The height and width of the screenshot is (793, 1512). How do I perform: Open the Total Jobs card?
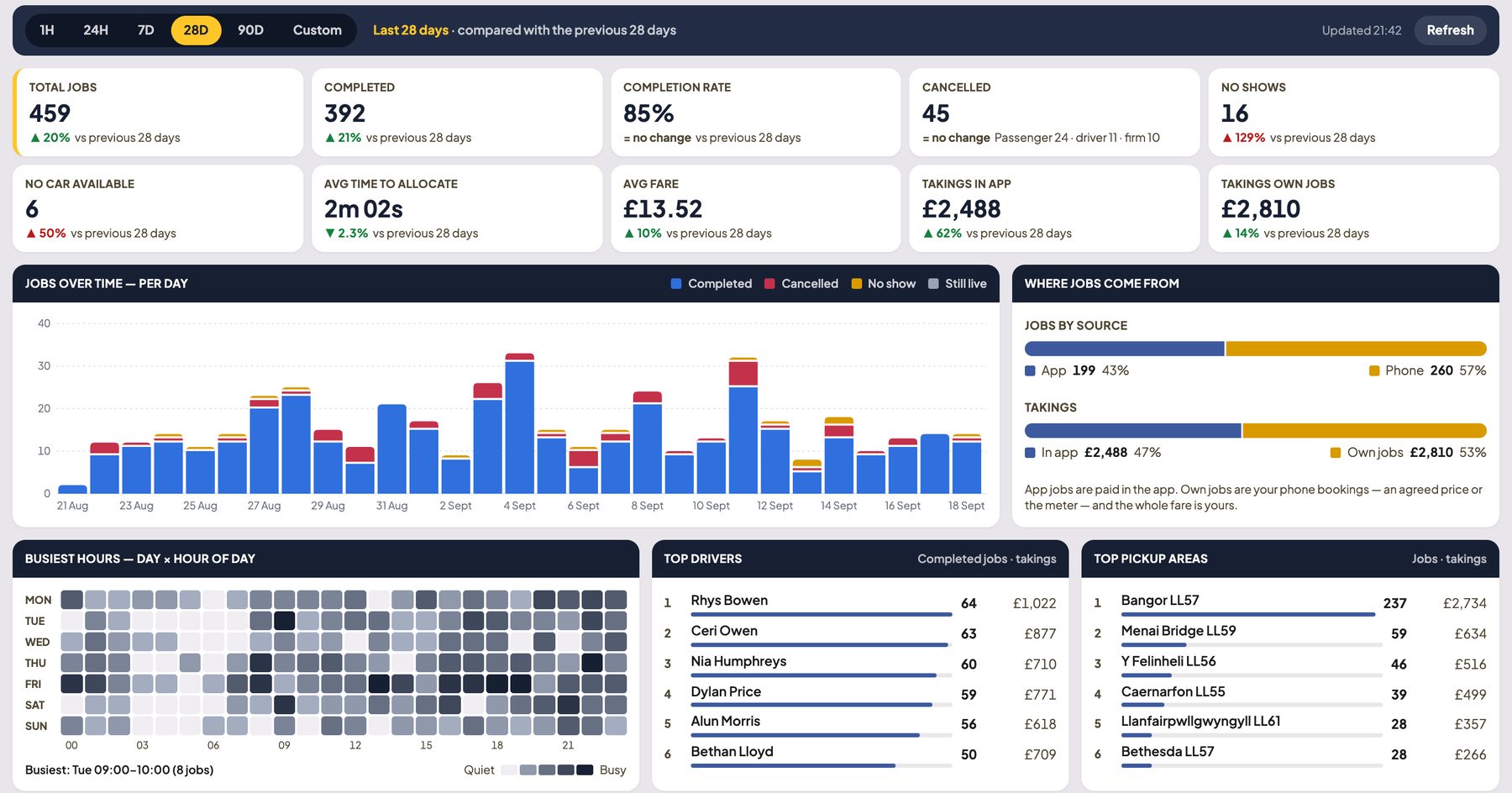[x=158, y=113]
